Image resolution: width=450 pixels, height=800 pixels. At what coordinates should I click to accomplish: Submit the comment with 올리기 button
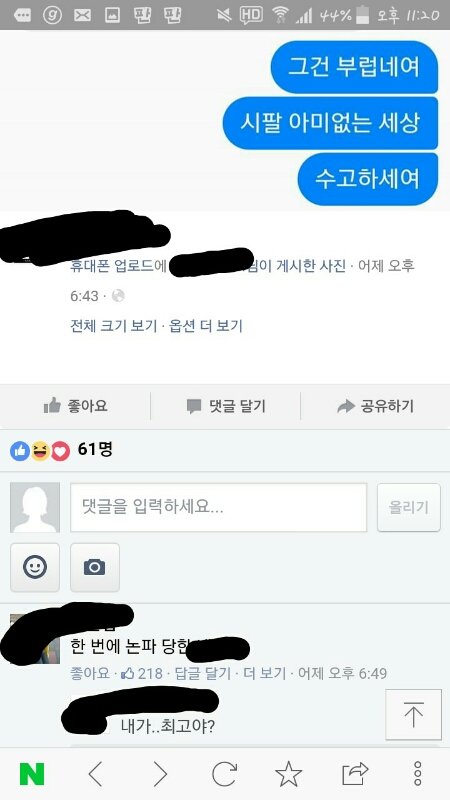tap(409, 507)
